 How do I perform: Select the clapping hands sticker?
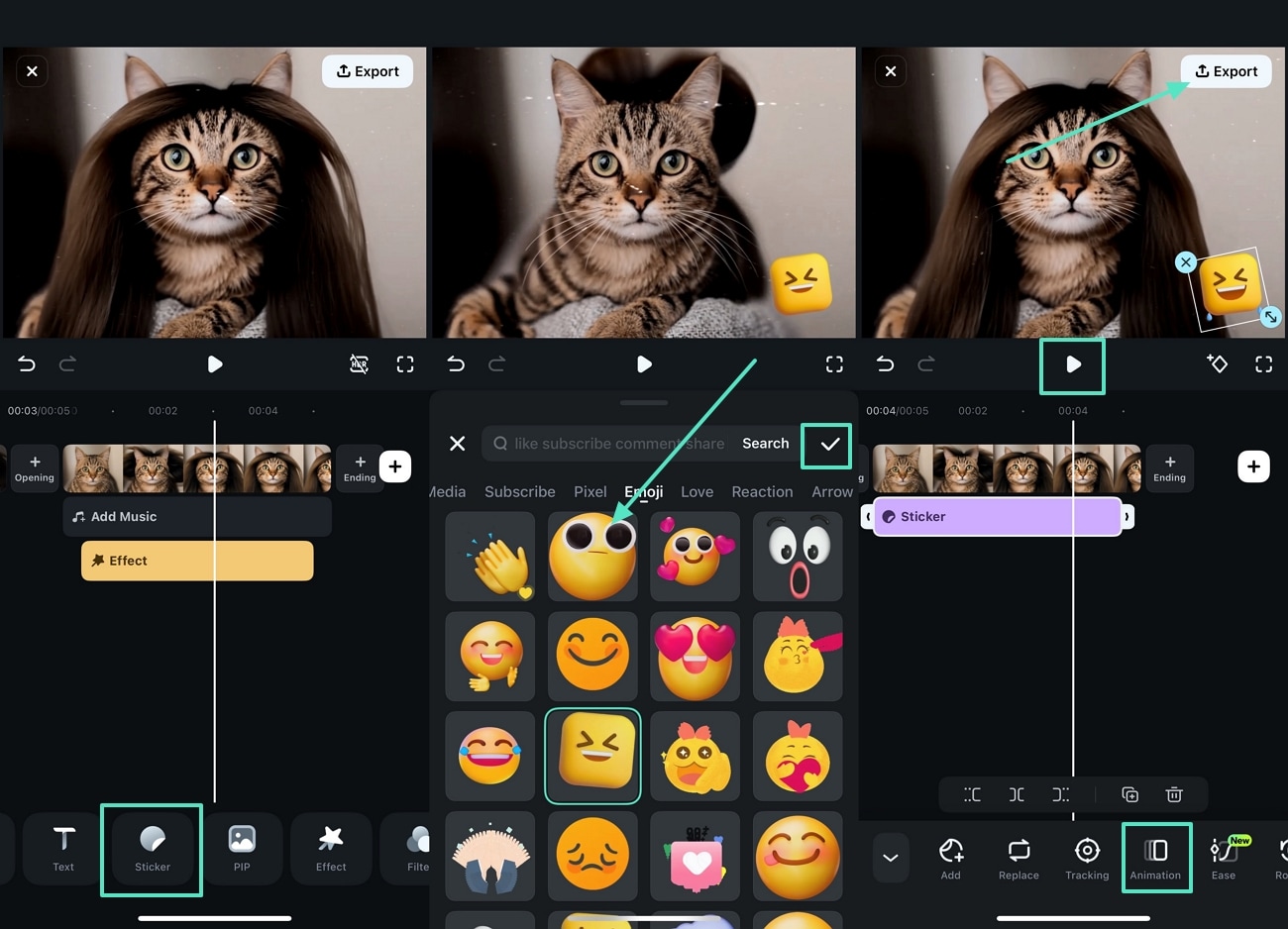[x=490, y=557]
